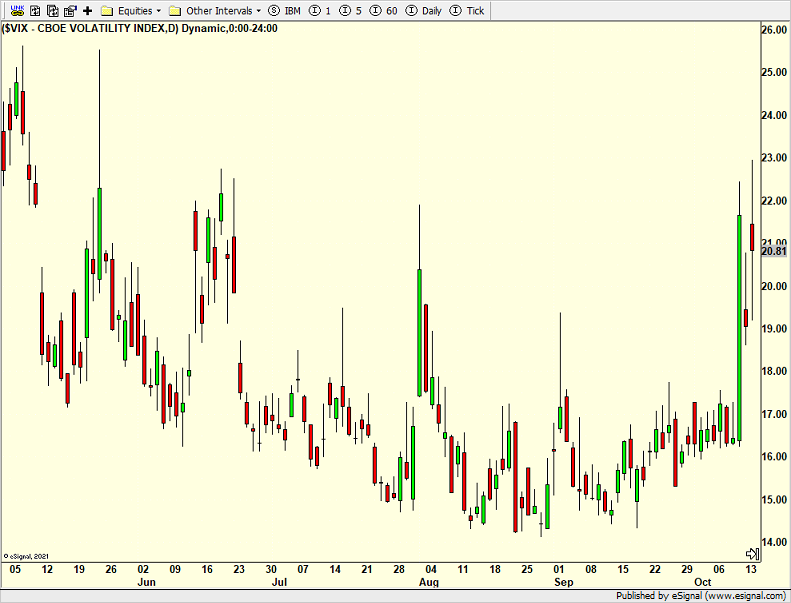This screenshot has height=603, width=791.
Task: Expand the Equities dropdown arrow
Action: point(158,11)
